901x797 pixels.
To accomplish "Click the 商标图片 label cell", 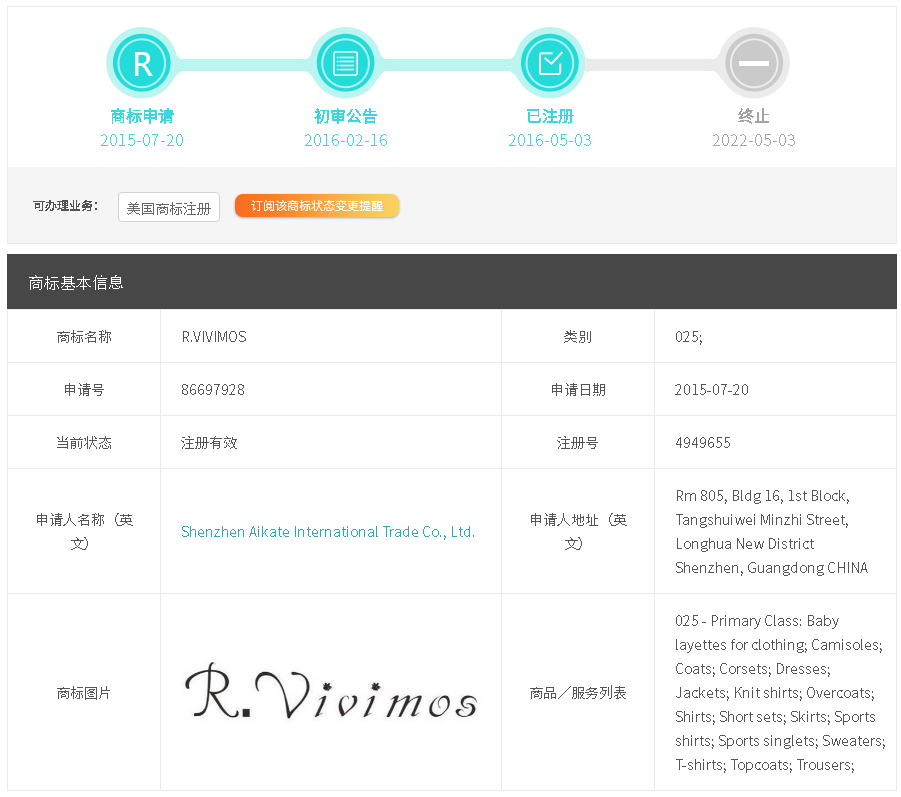I will 84,693.
